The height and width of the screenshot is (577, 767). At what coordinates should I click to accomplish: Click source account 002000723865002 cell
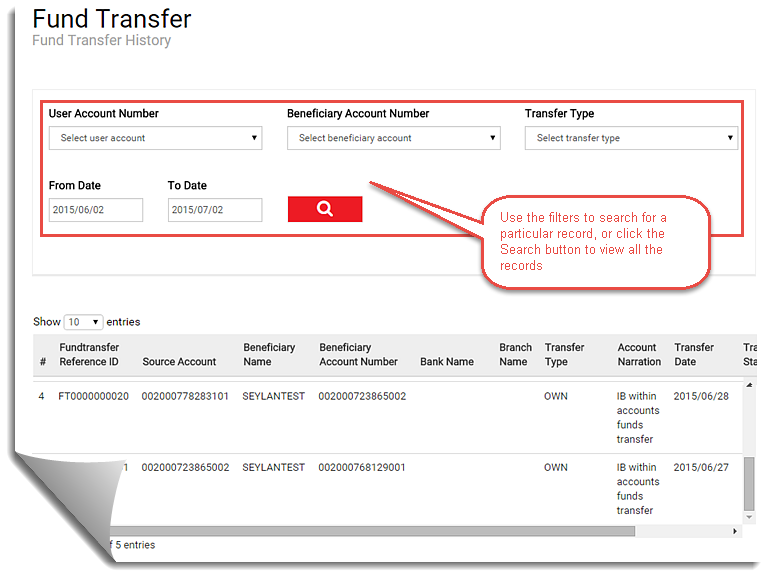pos(185,468)
